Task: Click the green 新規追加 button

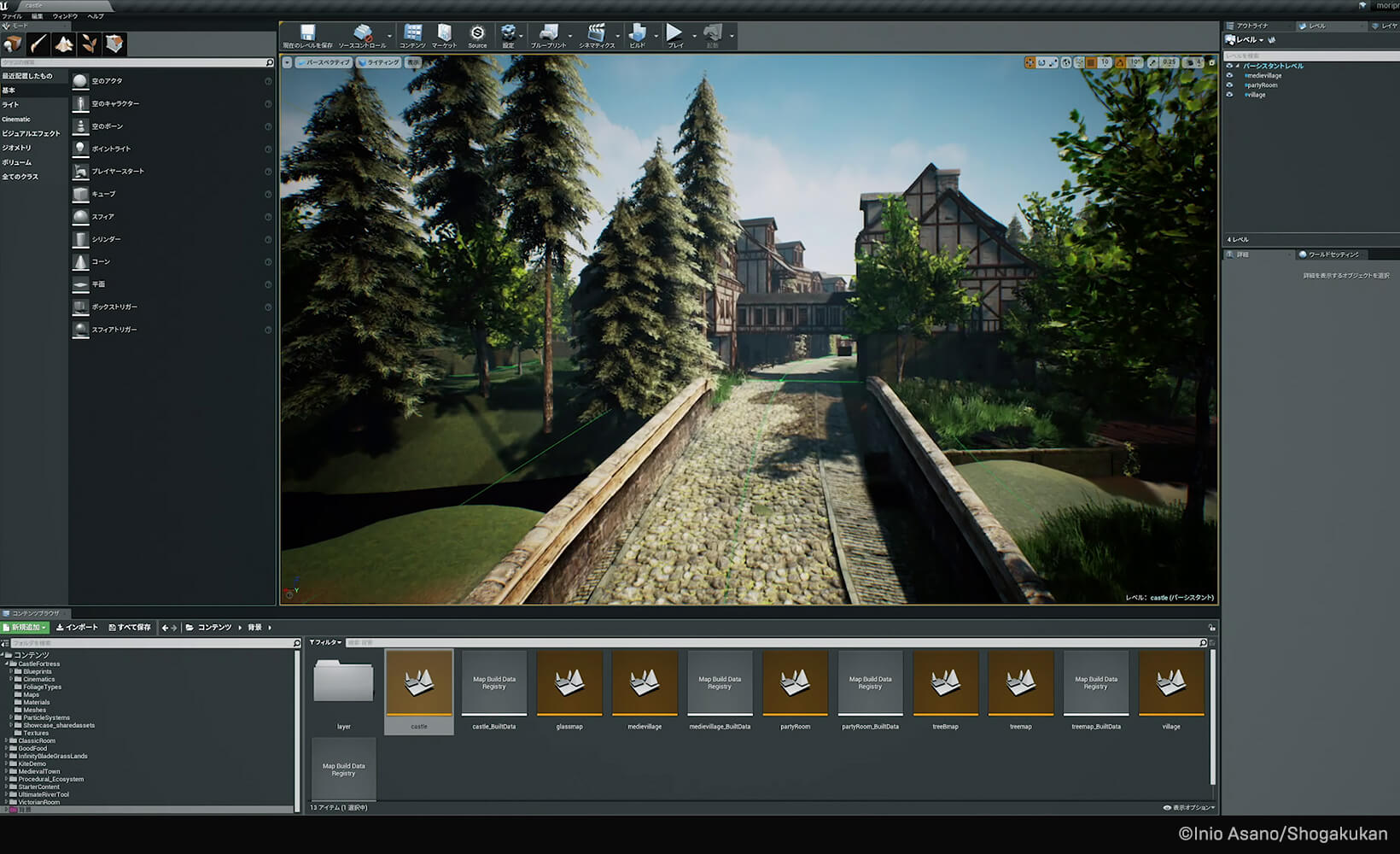Action: coord(24,627)
